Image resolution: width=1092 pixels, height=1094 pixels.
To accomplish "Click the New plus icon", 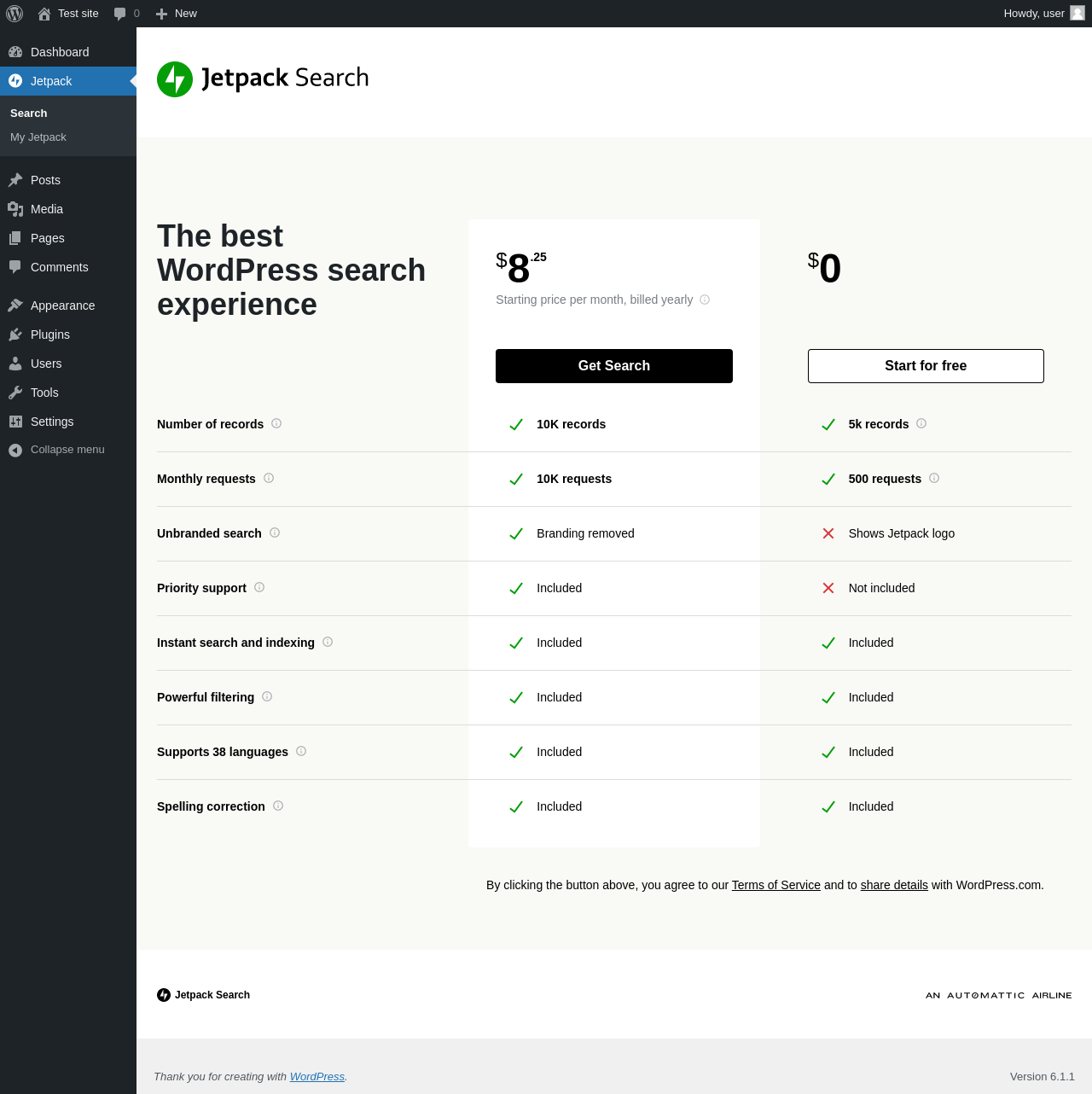I will click(x=161, y=14).
